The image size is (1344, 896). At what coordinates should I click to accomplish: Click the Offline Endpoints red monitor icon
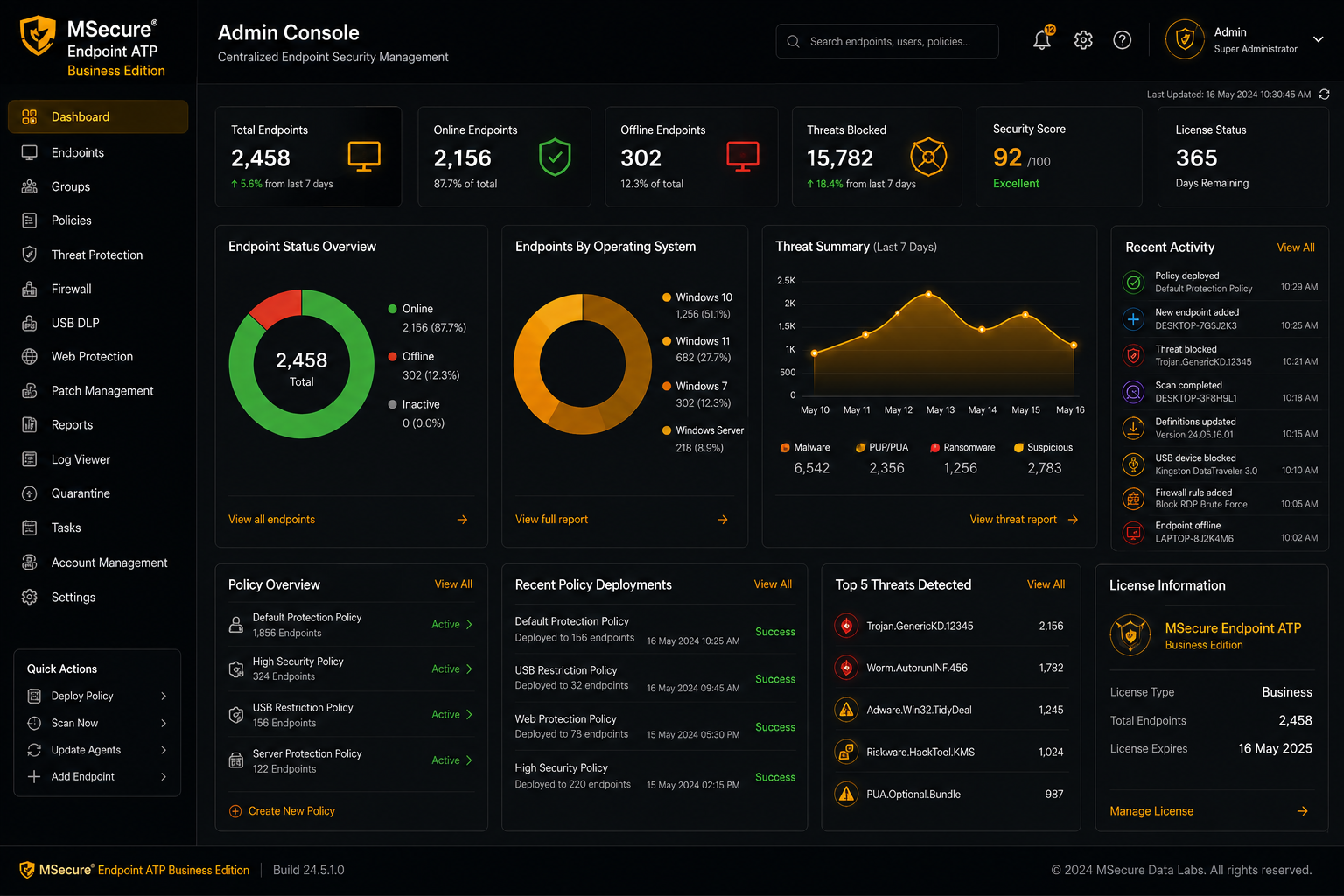tap(743, 156)
